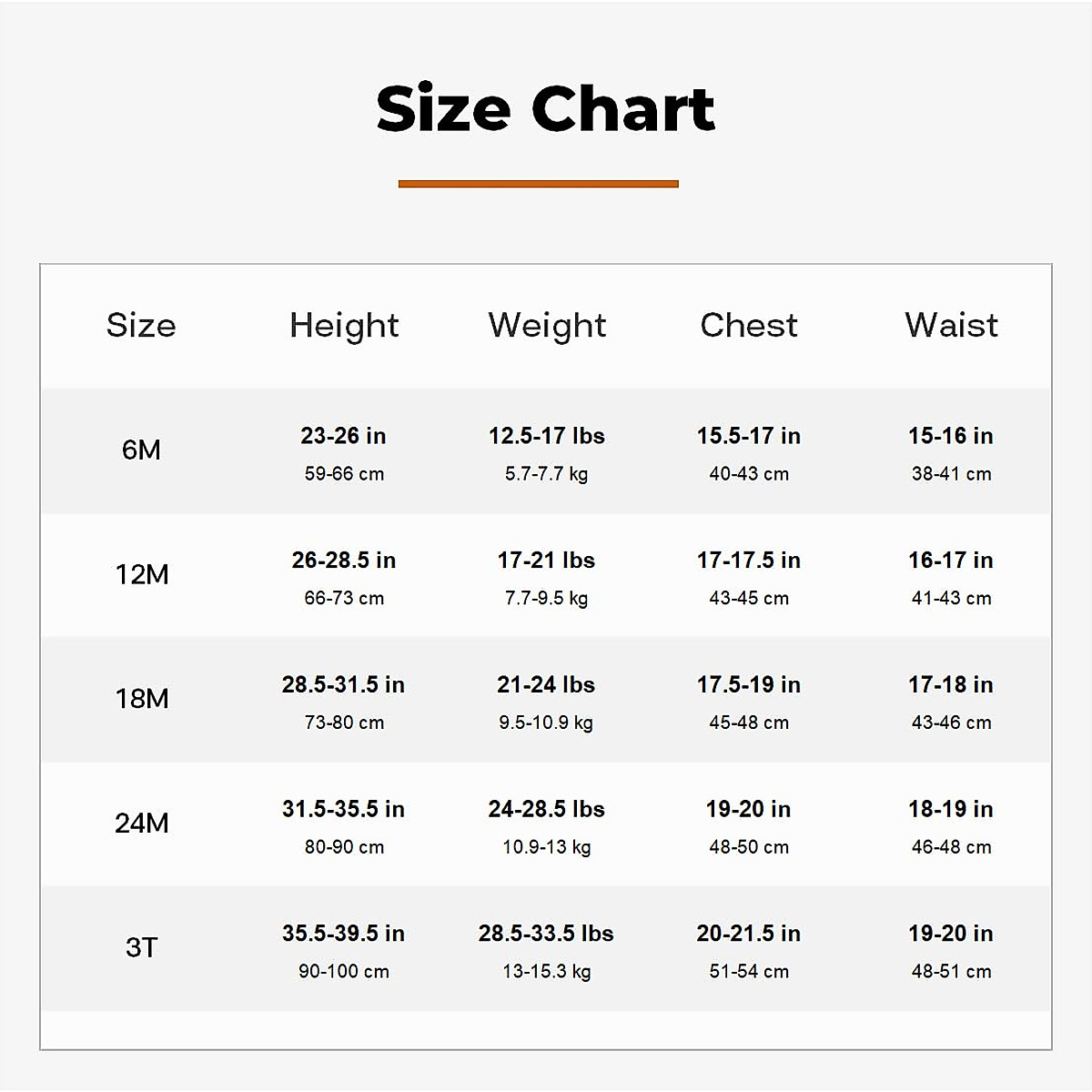This screenshot has height=1092, width=1092.
Task: Select the 17-21 lbs weight value
Action: (x=546, y=561)
